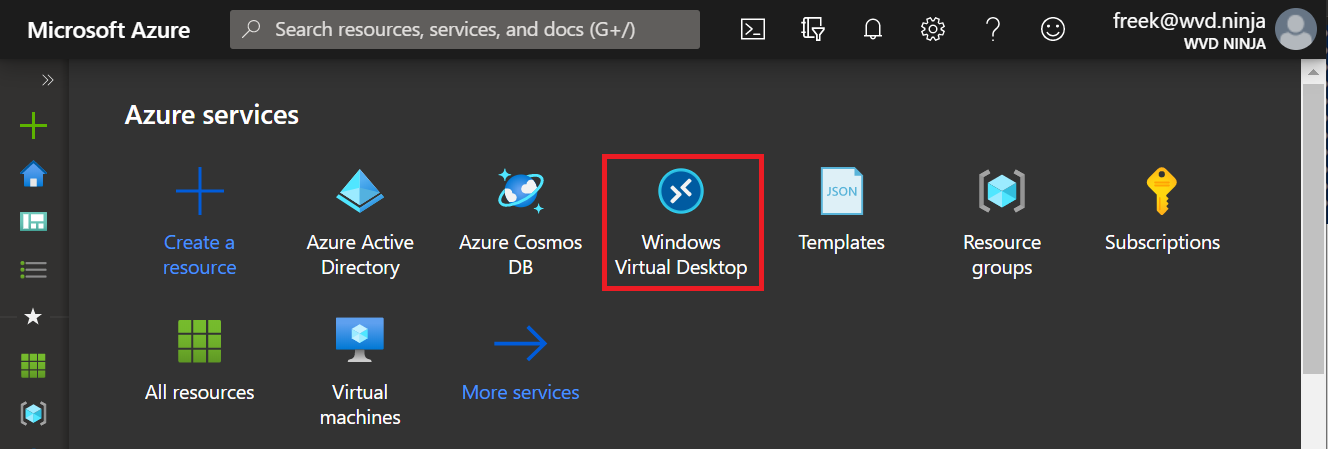Screen dimensions: 1328x449
Task: Click the green plus in the sidebar
Action: tap(34, 126)
